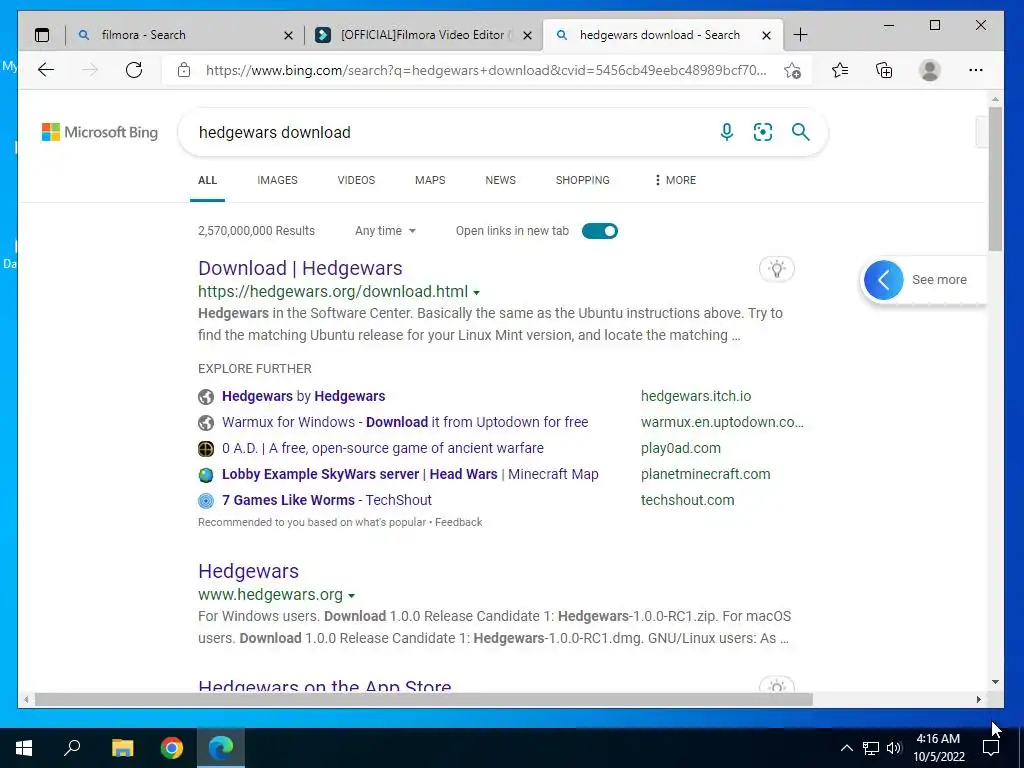1024x768 pixels.
Task: Close the hedgewars download tab
Action: tap(767, 35)
